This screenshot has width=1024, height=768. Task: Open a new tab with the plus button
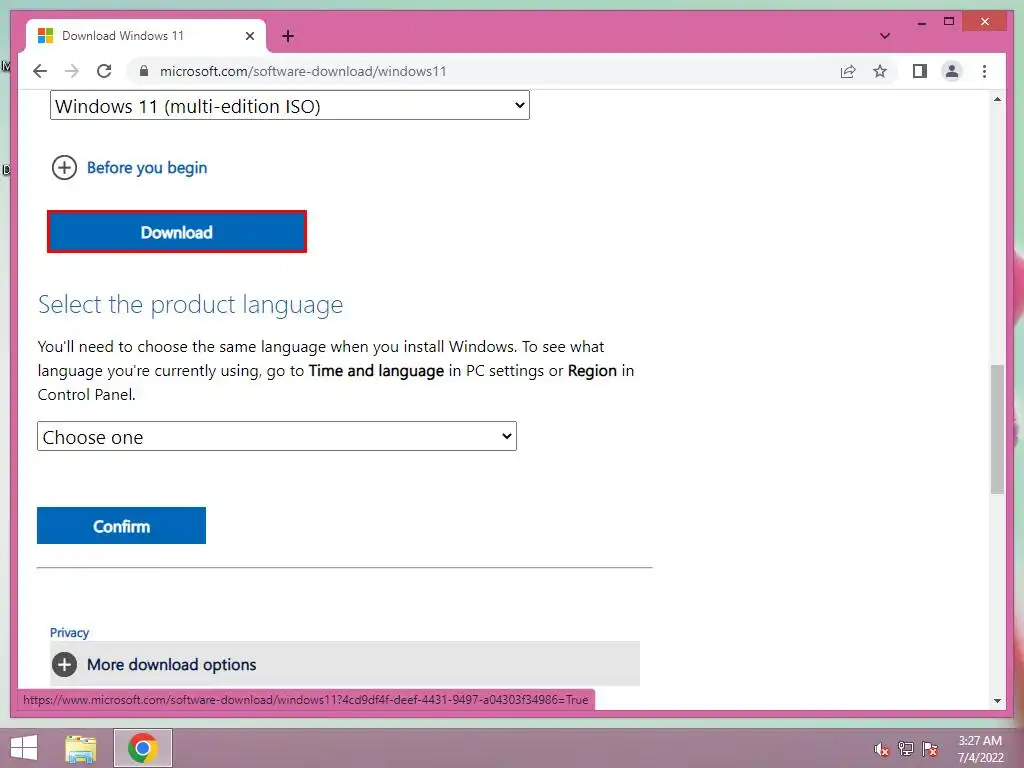pos(288,36)
